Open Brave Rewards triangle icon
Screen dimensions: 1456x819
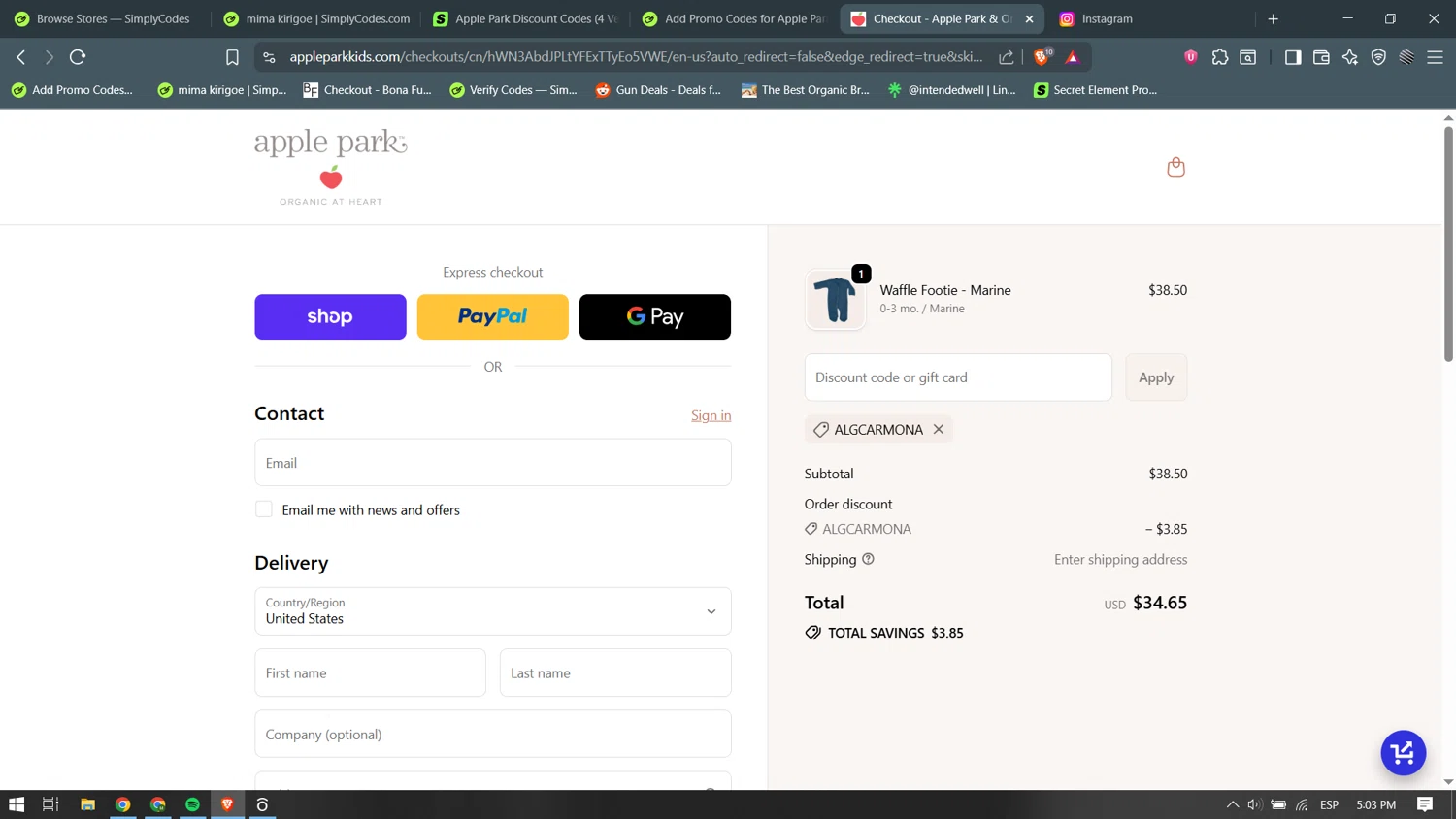(x=1073, y=57)
